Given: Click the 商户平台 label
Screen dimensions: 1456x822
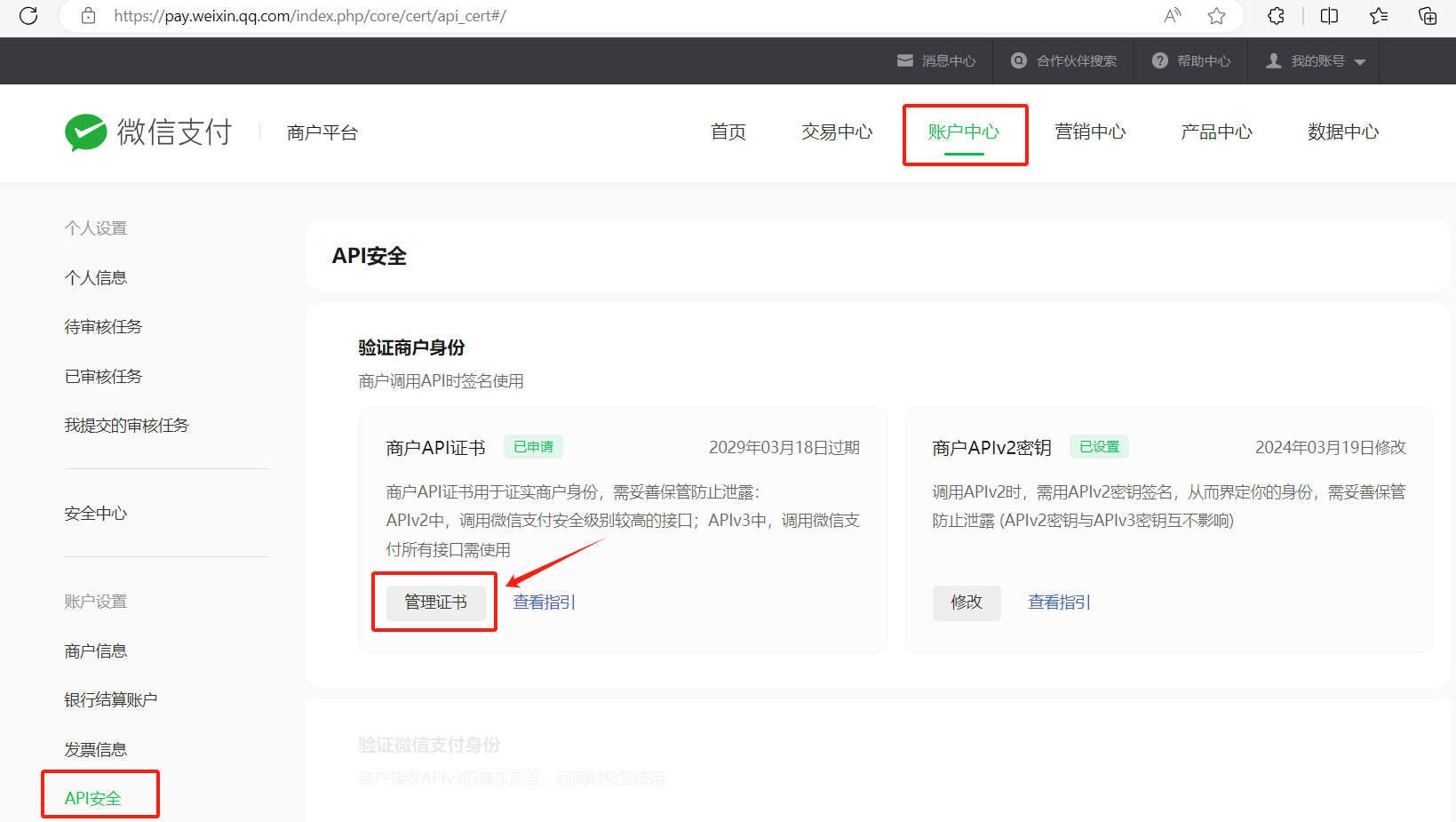Looking at the screenshot, I should click(x=322, y=132).
